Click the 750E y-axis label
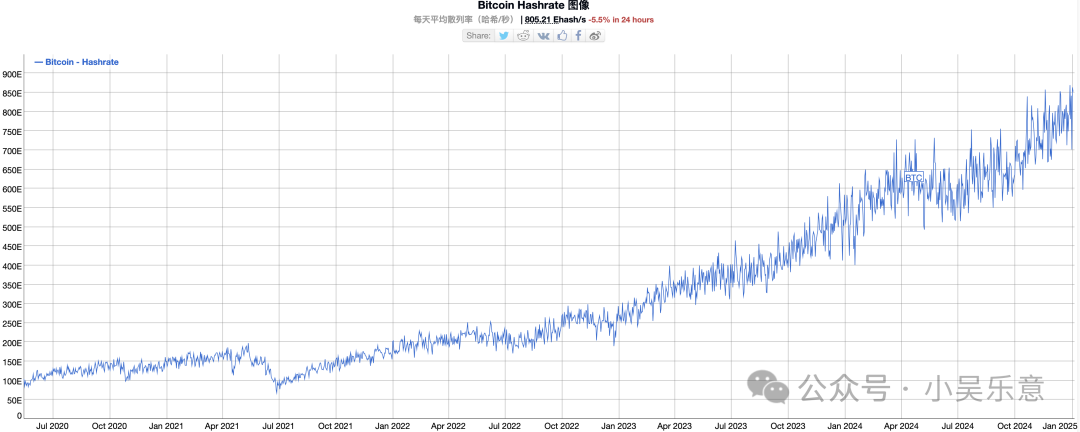Viewport: 1080px width, 432px height. click(x=12, y=131)
